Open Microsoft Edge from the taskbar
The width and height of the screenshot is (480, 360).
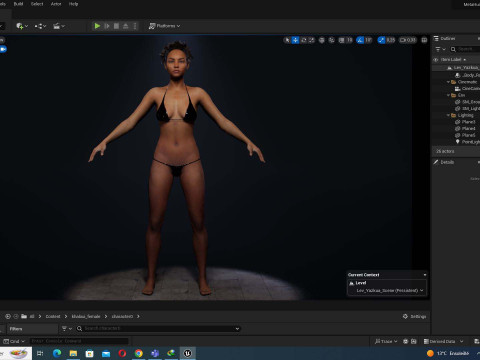57,353
